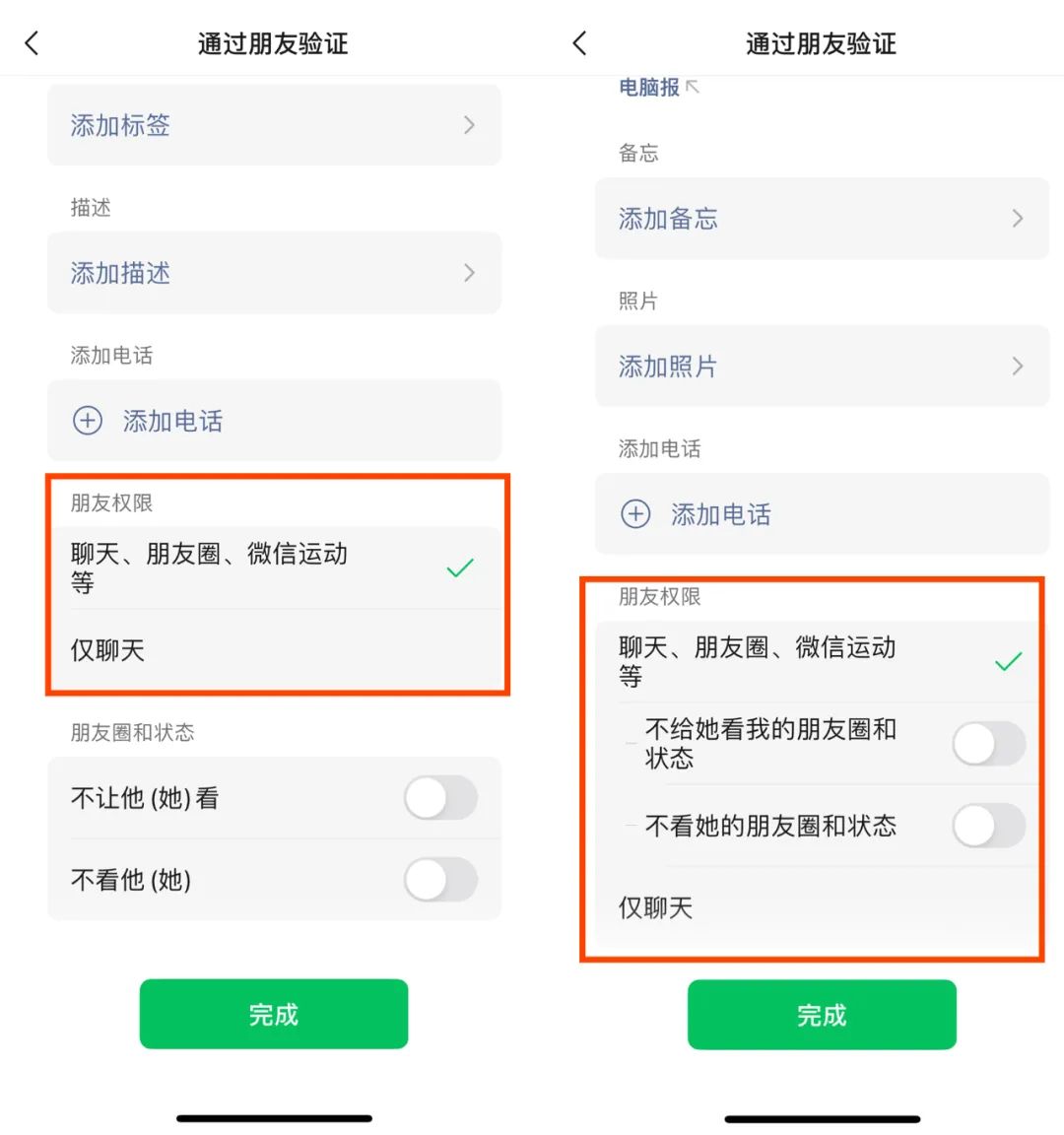Tap the plus icon beside 添加电话 on left screen
1064x1135 pixels.
pyautogui.click(x=88, y=421)
